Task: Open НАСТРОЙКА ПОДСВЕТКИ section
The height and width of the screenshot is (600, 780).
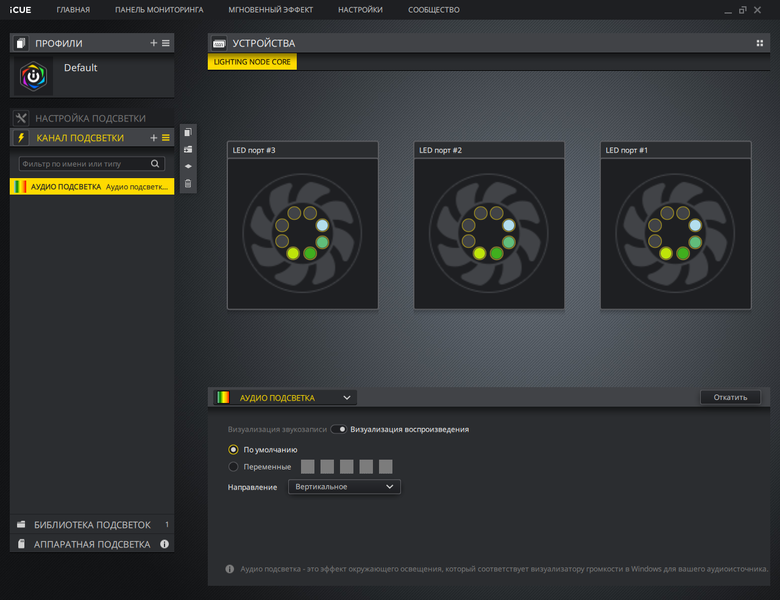Action: (x=92, y=118)
